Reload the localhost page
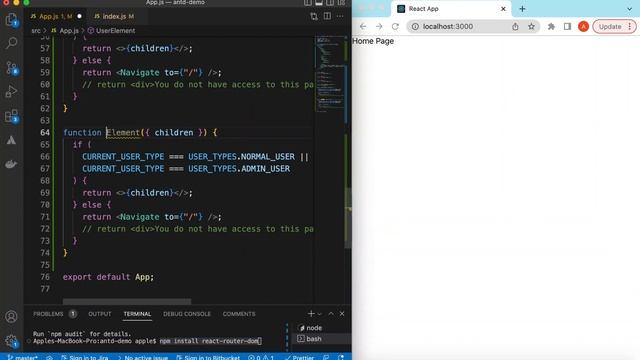 [395, 27]
